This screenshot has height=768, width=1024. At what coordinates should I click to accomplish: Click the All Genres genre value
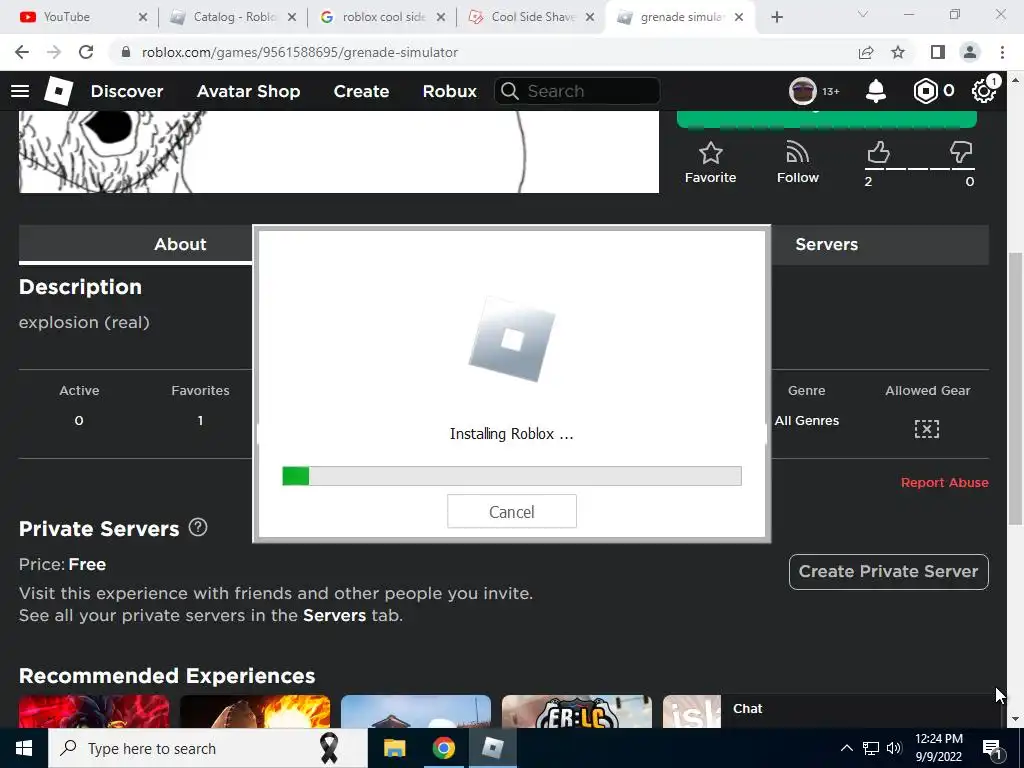[x=807, y=421]
